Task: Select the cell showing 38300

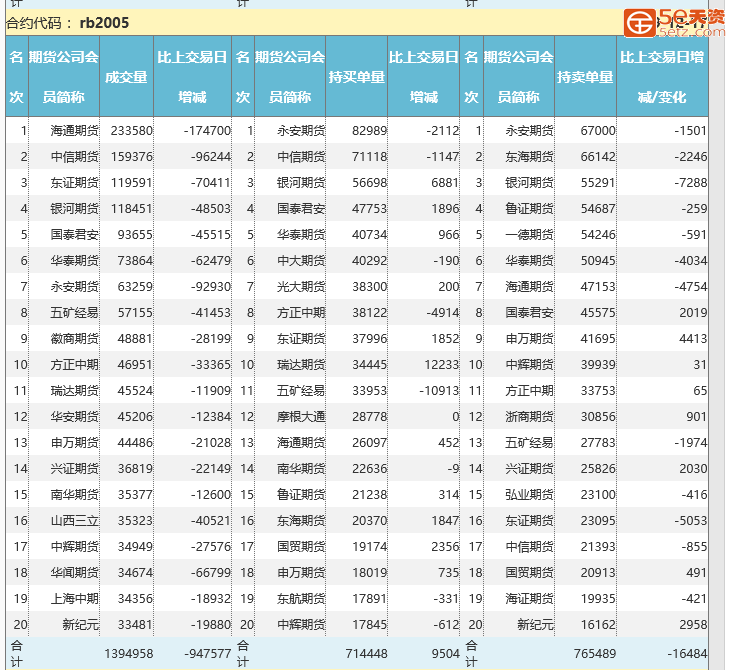Action: point(370,287)
